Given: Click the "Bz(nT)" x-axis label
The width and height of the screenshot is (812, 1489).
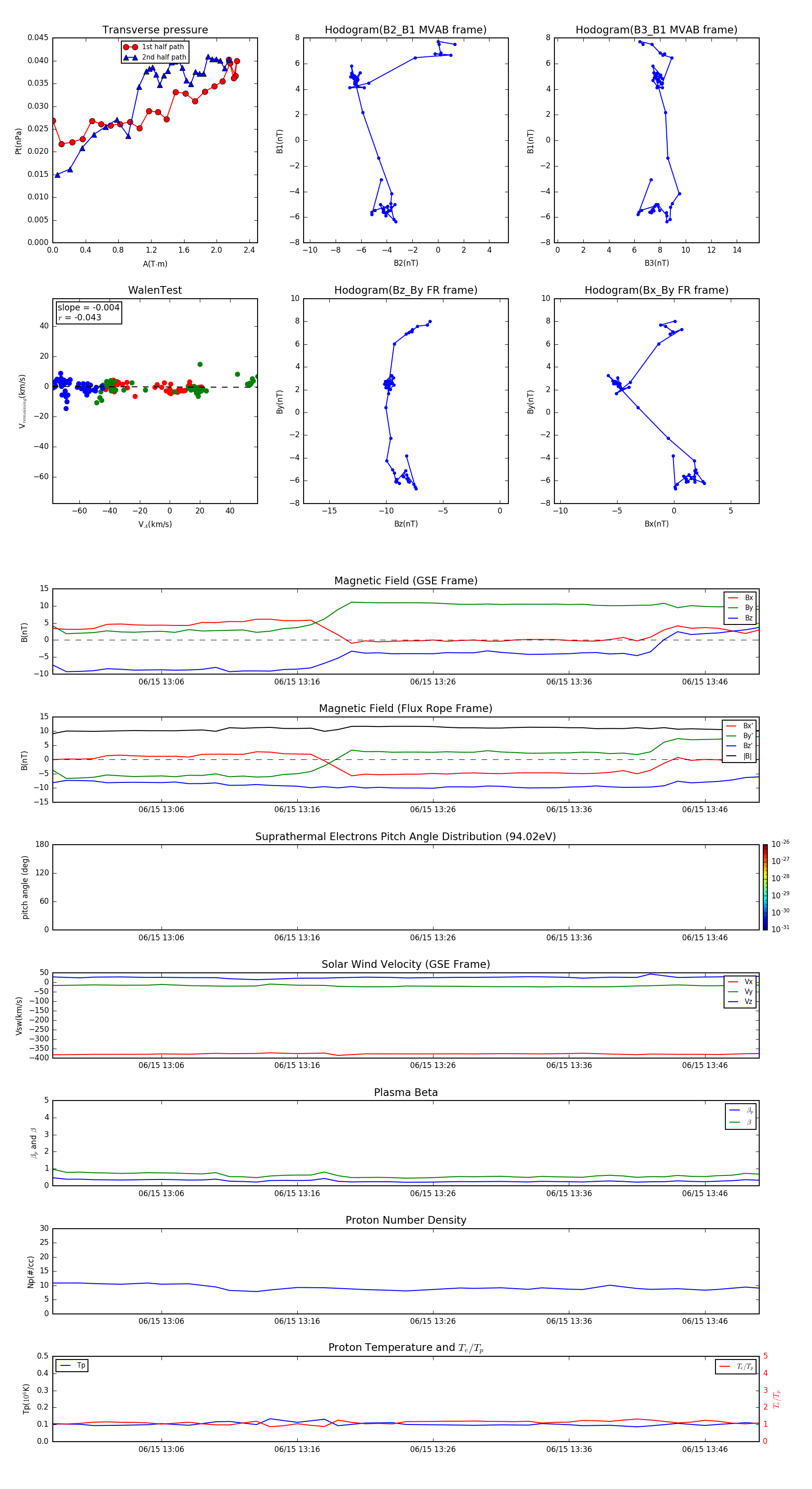Looking at the screenshot, I should [x=406, y=524].
